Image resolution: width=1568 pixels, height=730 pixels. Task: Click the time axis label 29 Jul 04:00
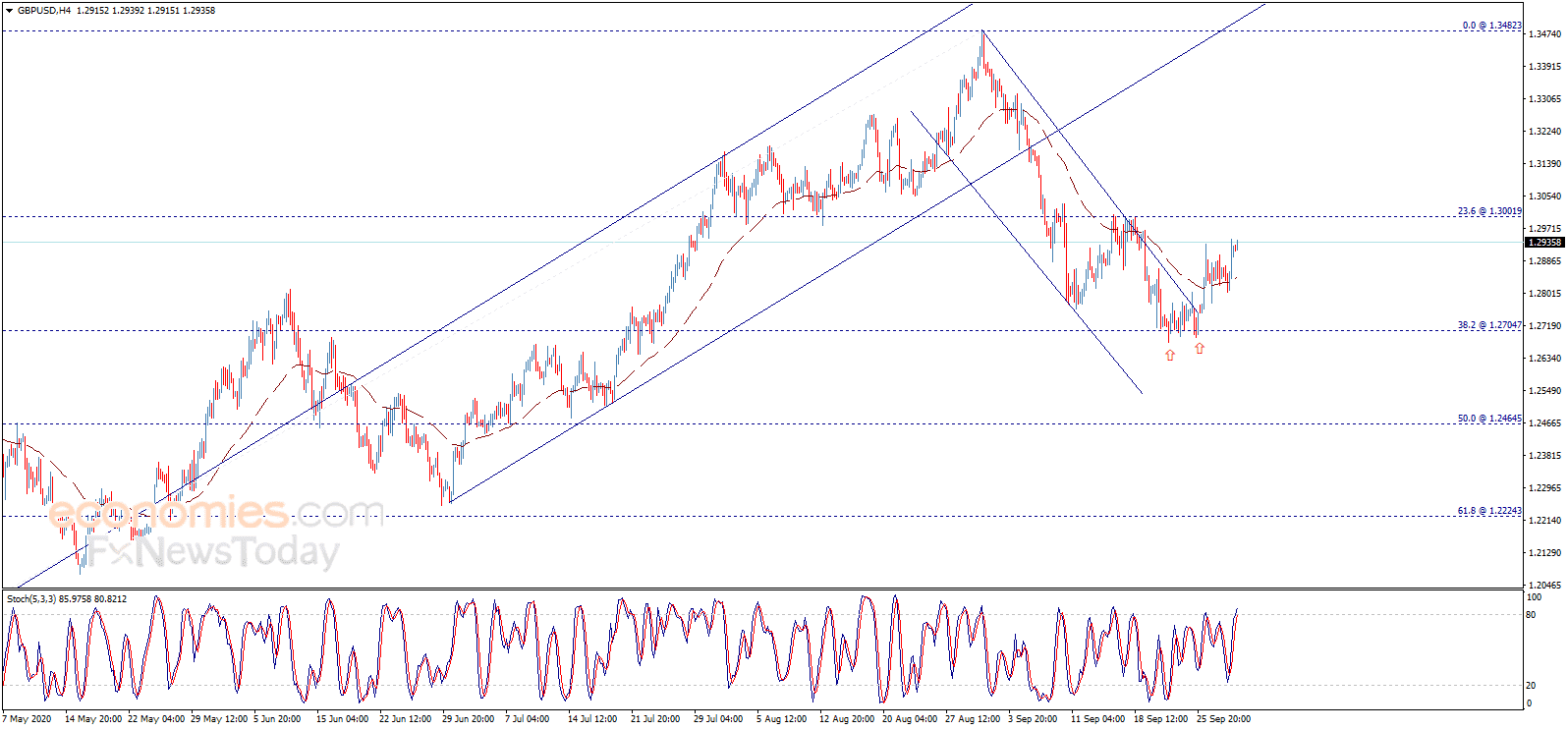(x=718, y=719)
